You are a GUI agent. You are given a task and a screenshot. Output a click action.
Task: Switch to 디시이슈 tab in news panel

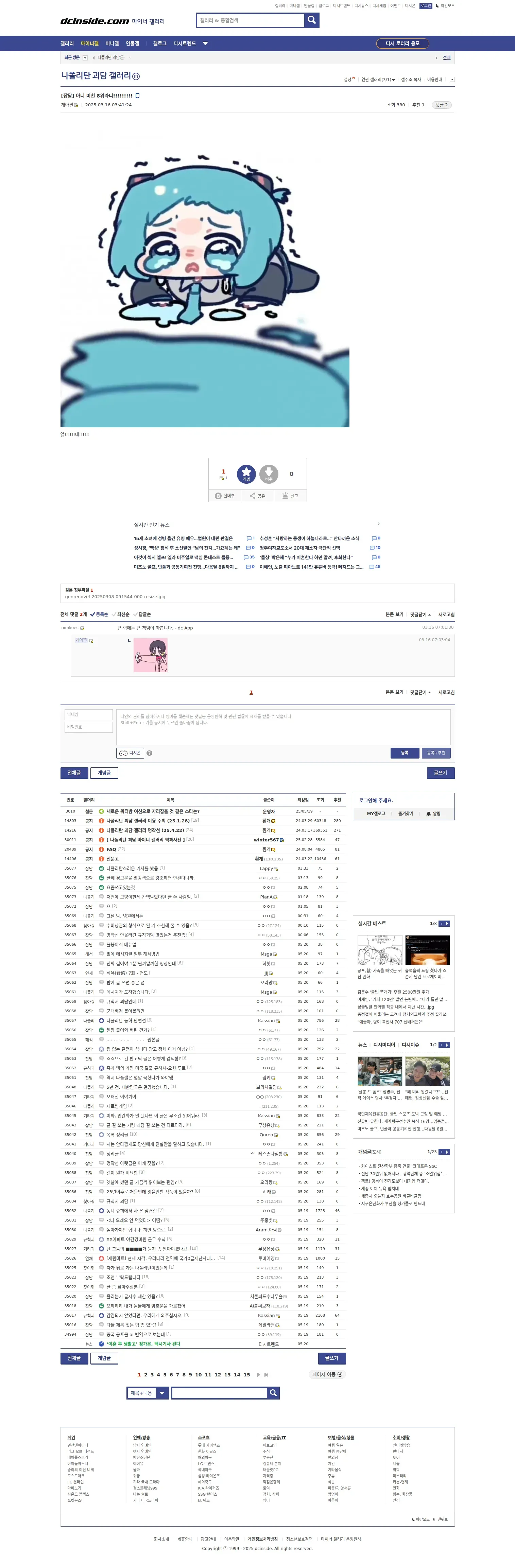[x=410, y=1045]
